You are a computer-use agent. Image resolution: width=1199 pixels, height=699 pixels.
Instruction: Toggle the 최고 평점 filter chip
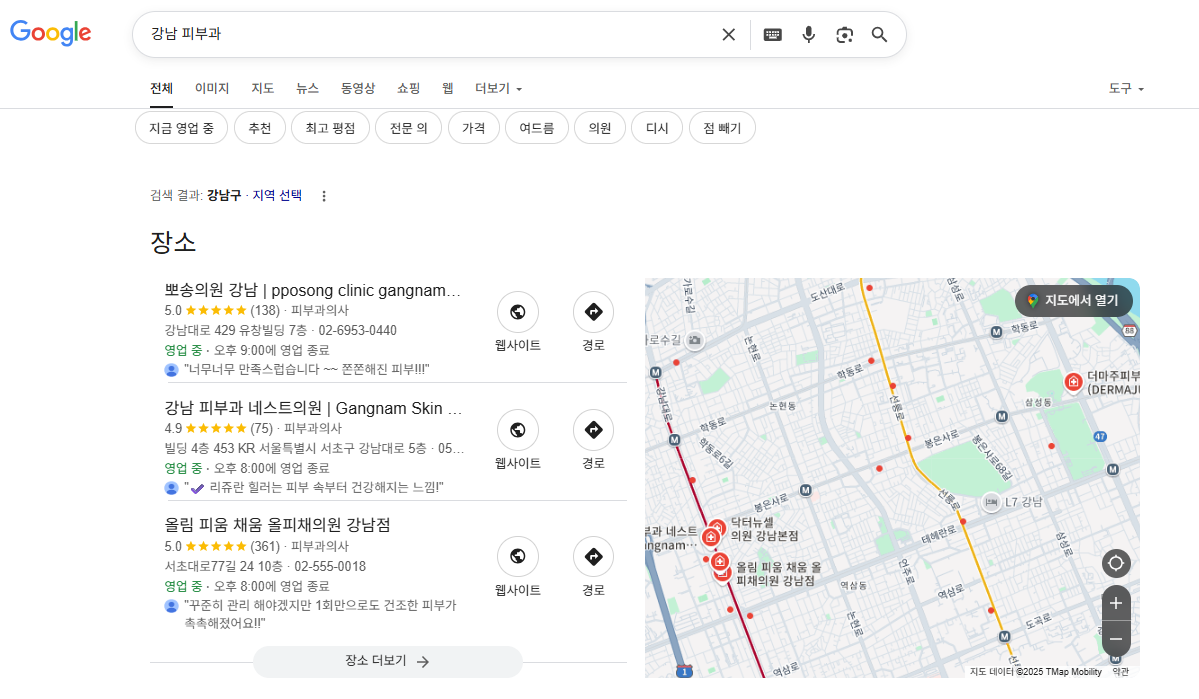tap(330, 128)
